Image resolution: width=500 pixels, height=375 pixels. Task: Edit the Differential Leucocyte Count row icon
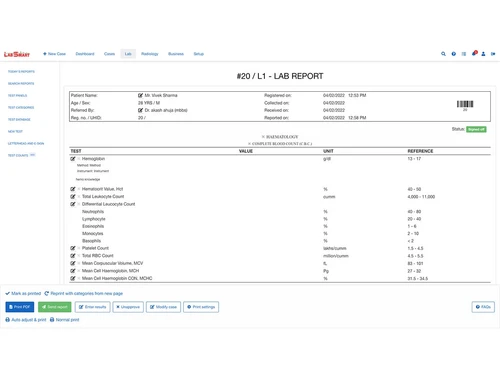73,204
